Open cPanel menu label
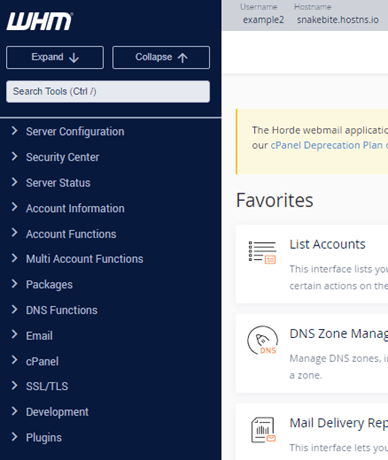This screenshot has width=388, height=460. pyautogui.click(x=42, y=361)
